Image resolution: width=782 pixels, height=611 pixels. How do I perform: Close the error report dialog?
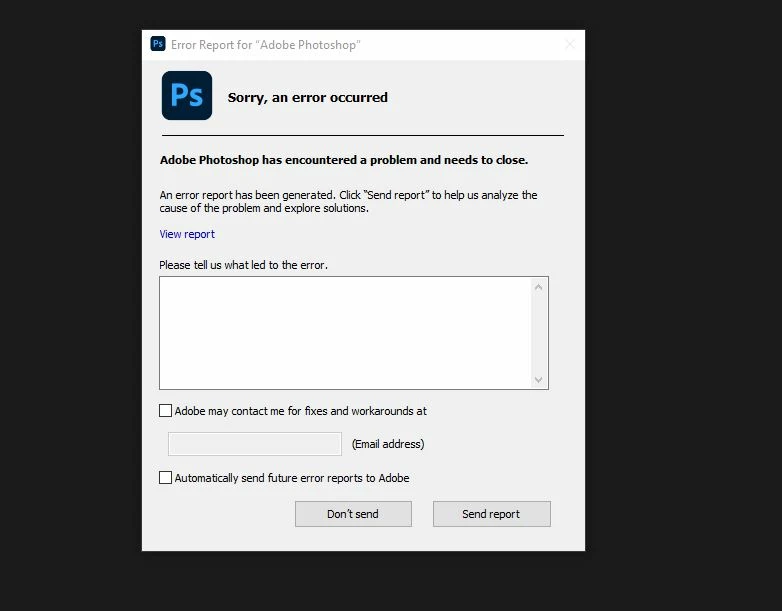[x=570, y=45]
